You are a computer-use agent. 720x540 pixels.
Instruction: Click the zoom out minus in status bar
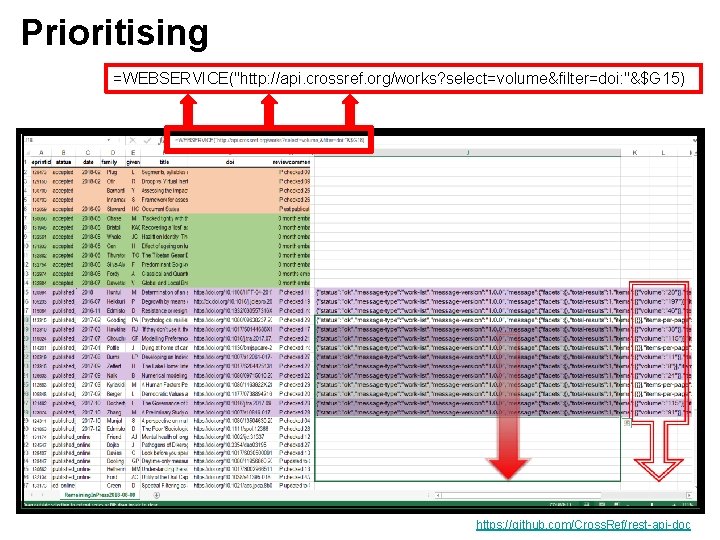click(628, 504)
